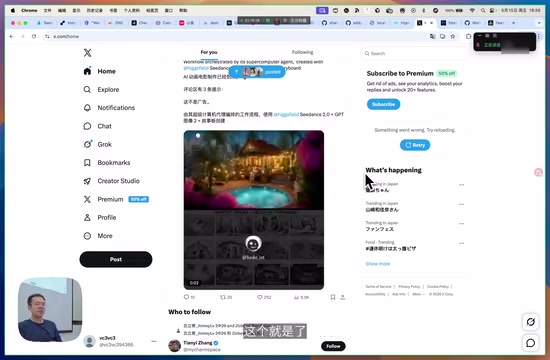
Task: Click the @higgsfield mention in translated text
Action: point(286,114)
